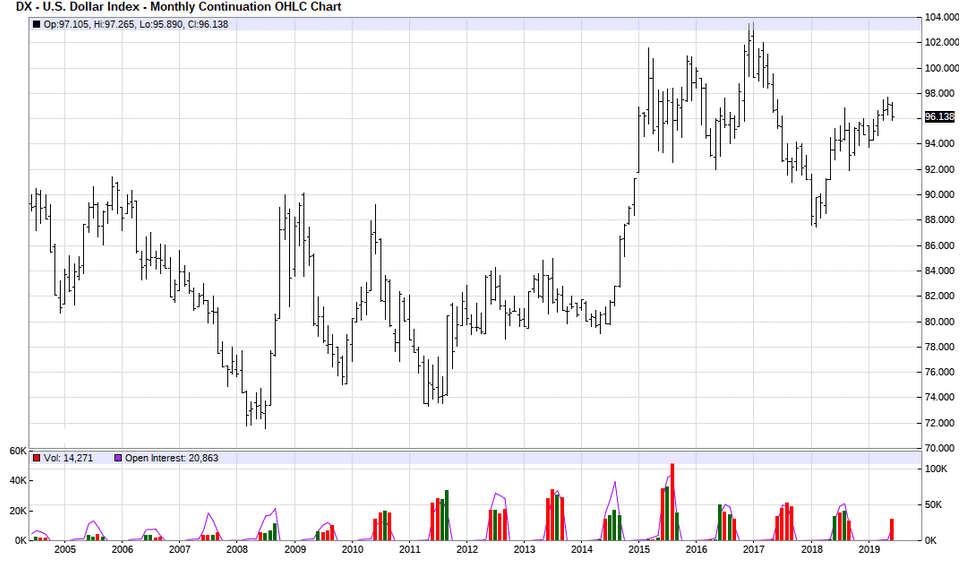Click the 100.000 price axis label
Screen dimensions: 963x563
point(942,68)
